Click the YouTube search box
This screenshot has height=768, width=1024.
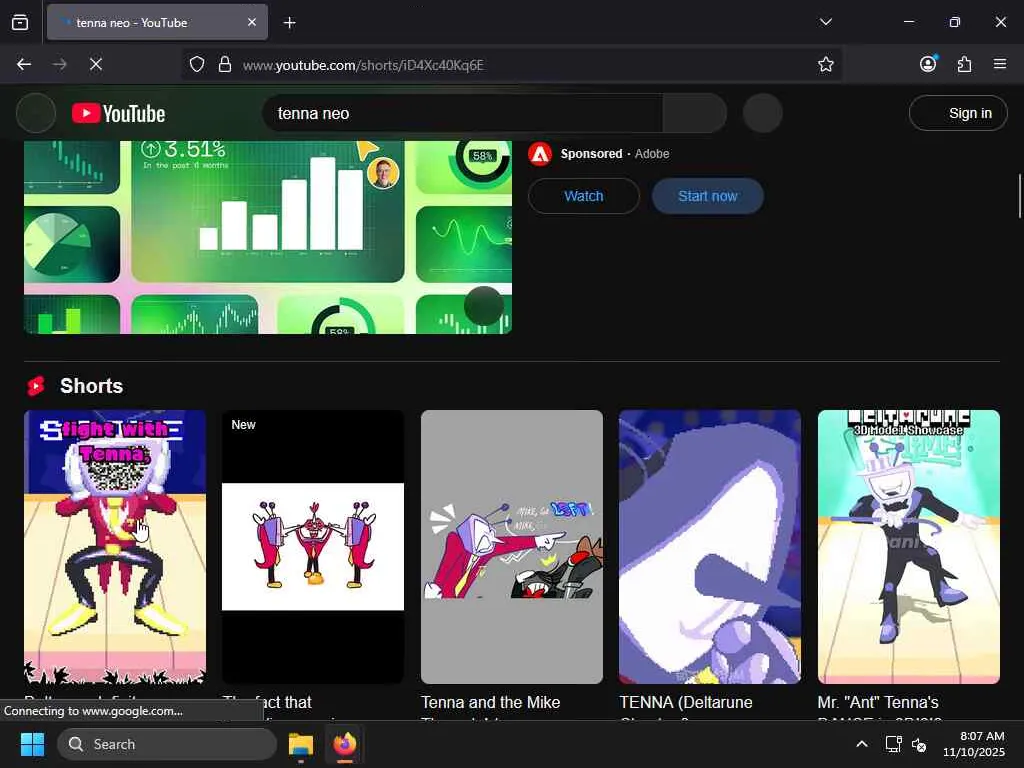click(462, 113)
